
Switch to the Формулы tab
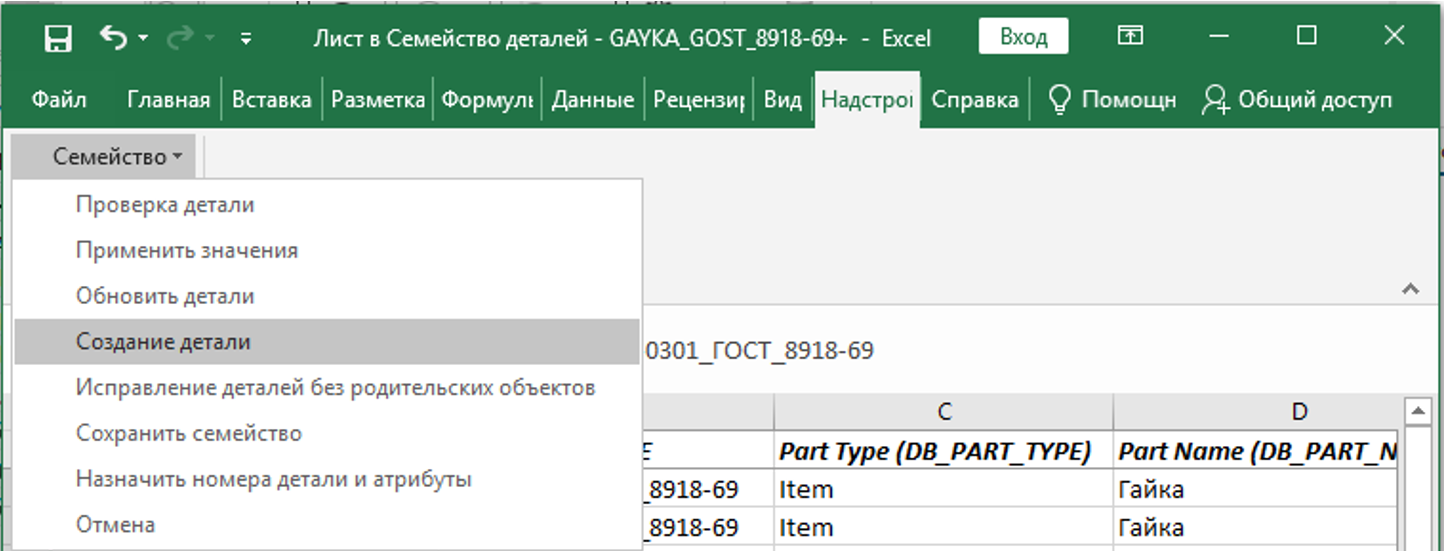tap(487, 100)
